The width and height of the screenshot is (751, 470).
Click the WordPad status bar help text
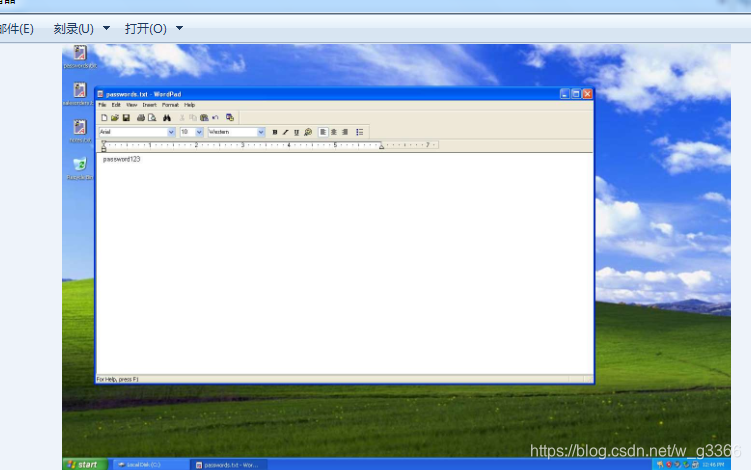coord(117,379)
